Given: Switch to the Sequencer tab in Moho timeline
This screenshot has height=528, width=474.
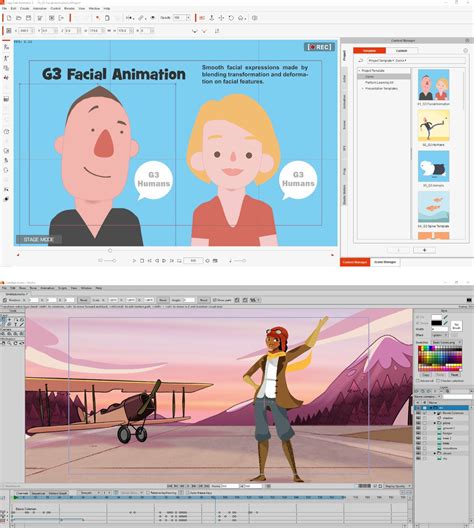Looking at the screenshot, I should point(38,493).
